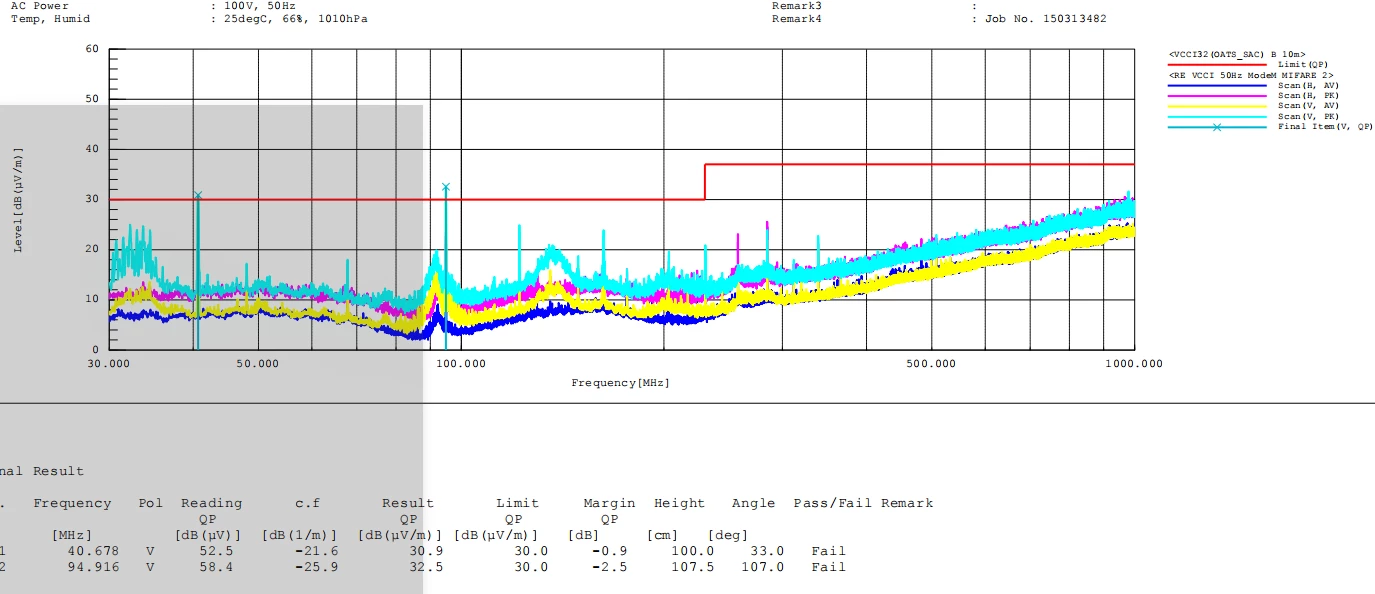Click the 'Frequency' table column header
Image resolution: width=1375 pixels, height=594 pixels.
(72, 503)
